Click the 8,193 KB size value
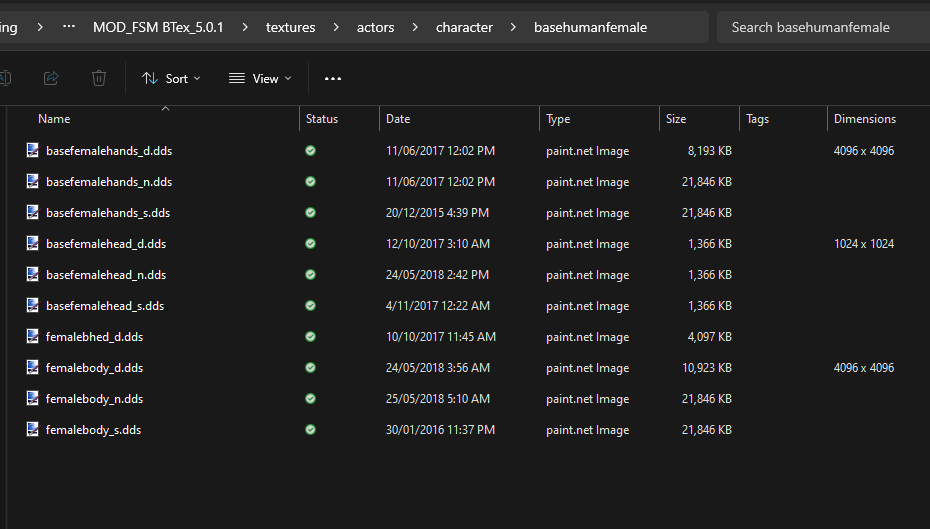Viewport: 930px width, 529px height. point(709,151)
